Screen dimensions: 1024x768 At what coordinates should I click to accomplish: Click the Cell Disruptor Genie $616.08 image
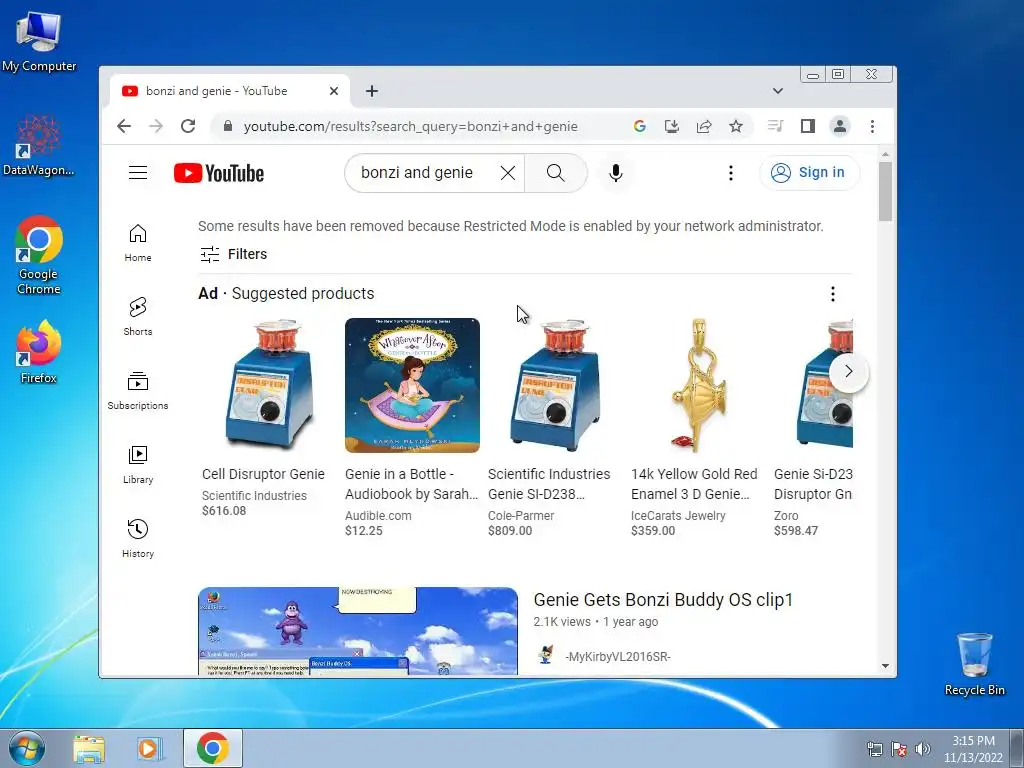[269, 385]
